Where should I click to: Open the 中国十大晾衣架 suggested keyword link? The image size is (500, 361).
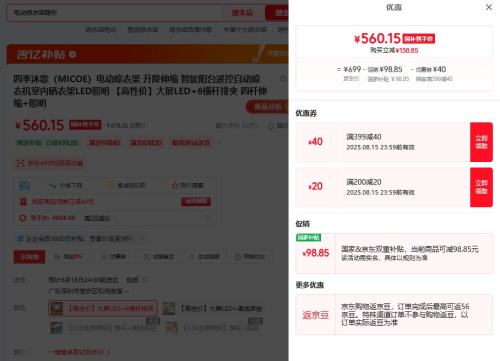click(245, 30)
